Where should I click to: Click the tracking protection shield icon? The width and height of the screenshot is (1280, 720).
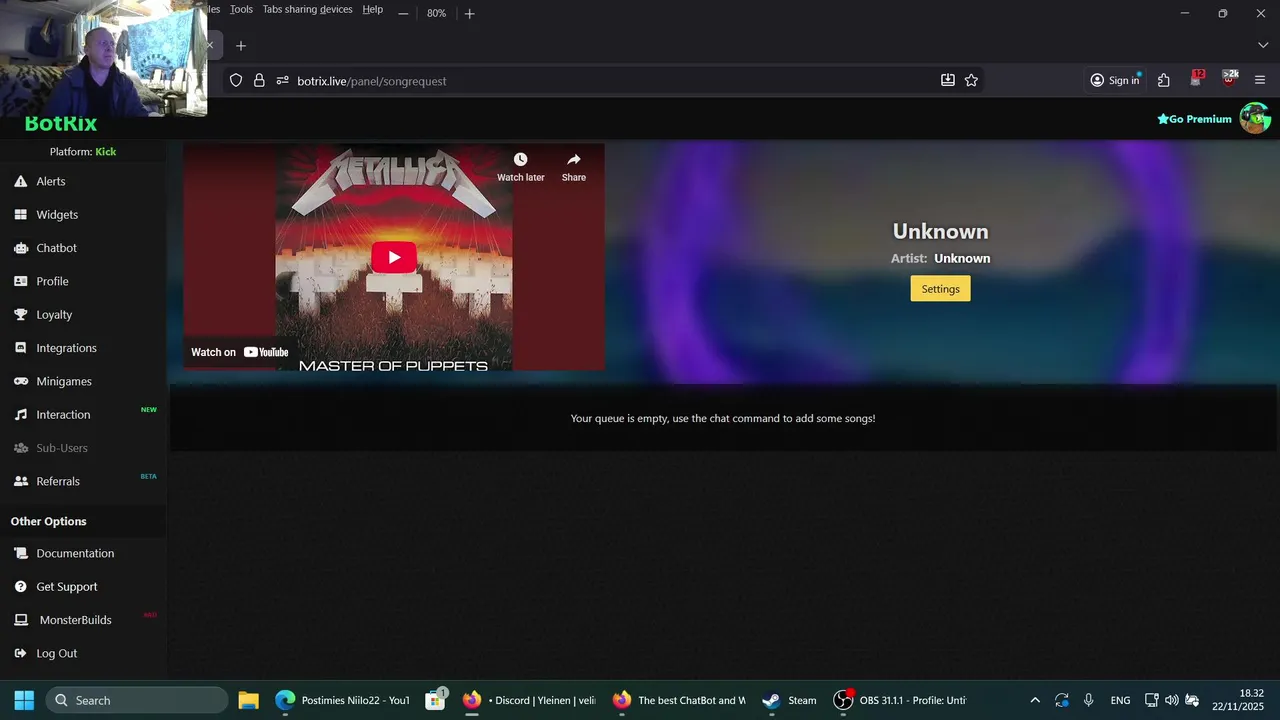(x=236, y=81)
